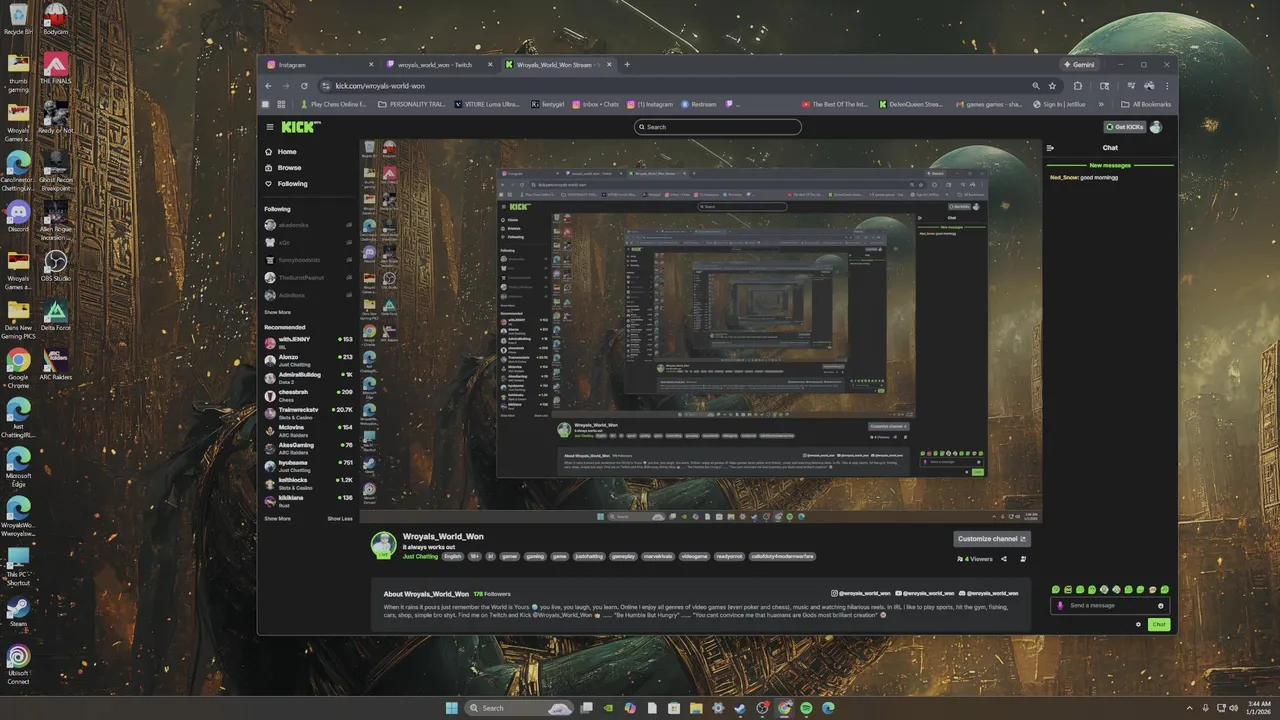Viewport: 1280px width, 720px height.
Task: Open Mcirvine recommended channel
Action: tap(308, 429)
